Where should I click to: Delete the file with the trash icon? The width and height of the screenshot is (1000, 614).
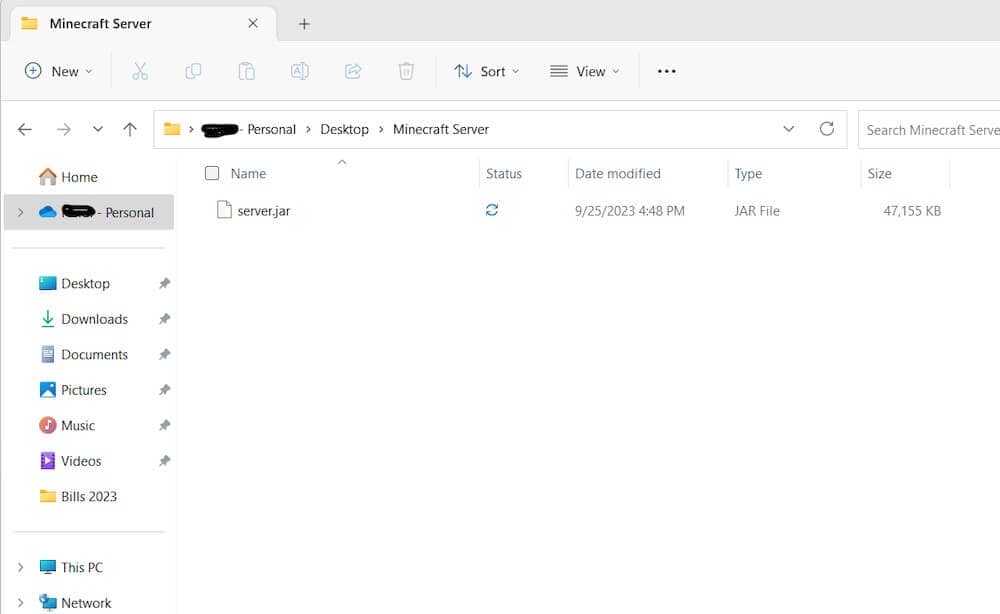(406, 70)
